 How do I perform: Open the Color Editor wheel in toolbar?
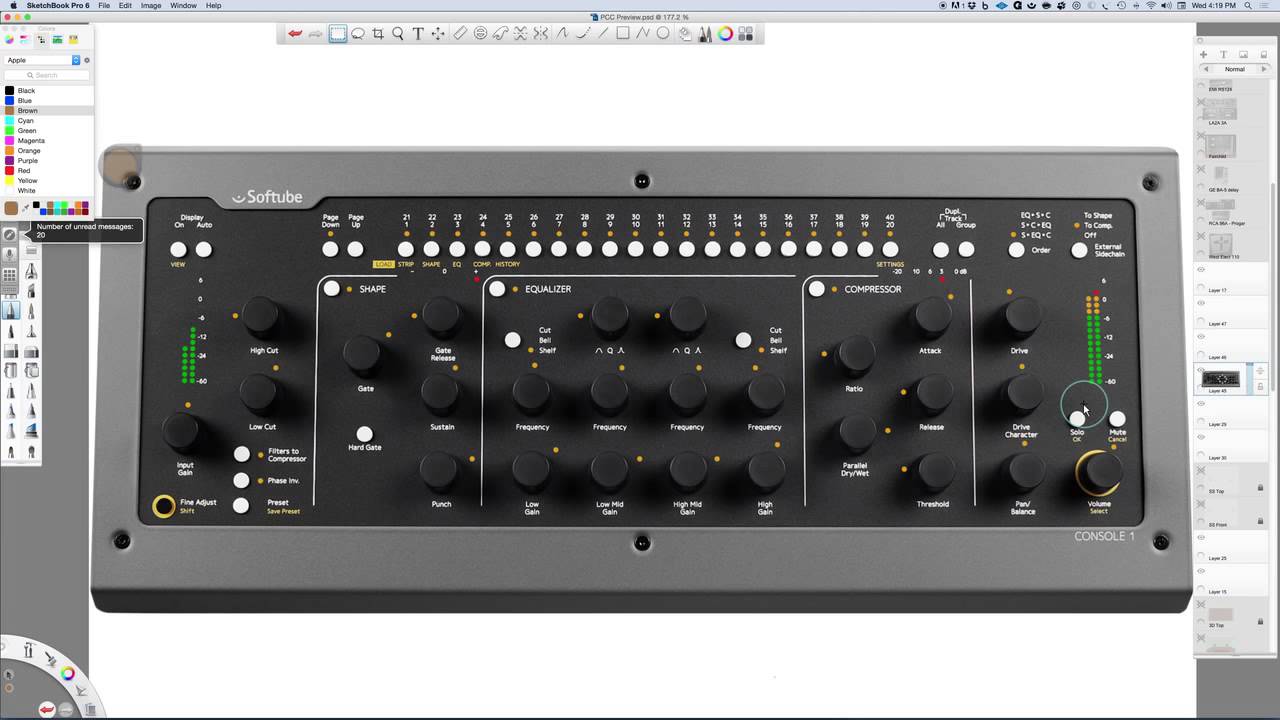pos(725,34)
